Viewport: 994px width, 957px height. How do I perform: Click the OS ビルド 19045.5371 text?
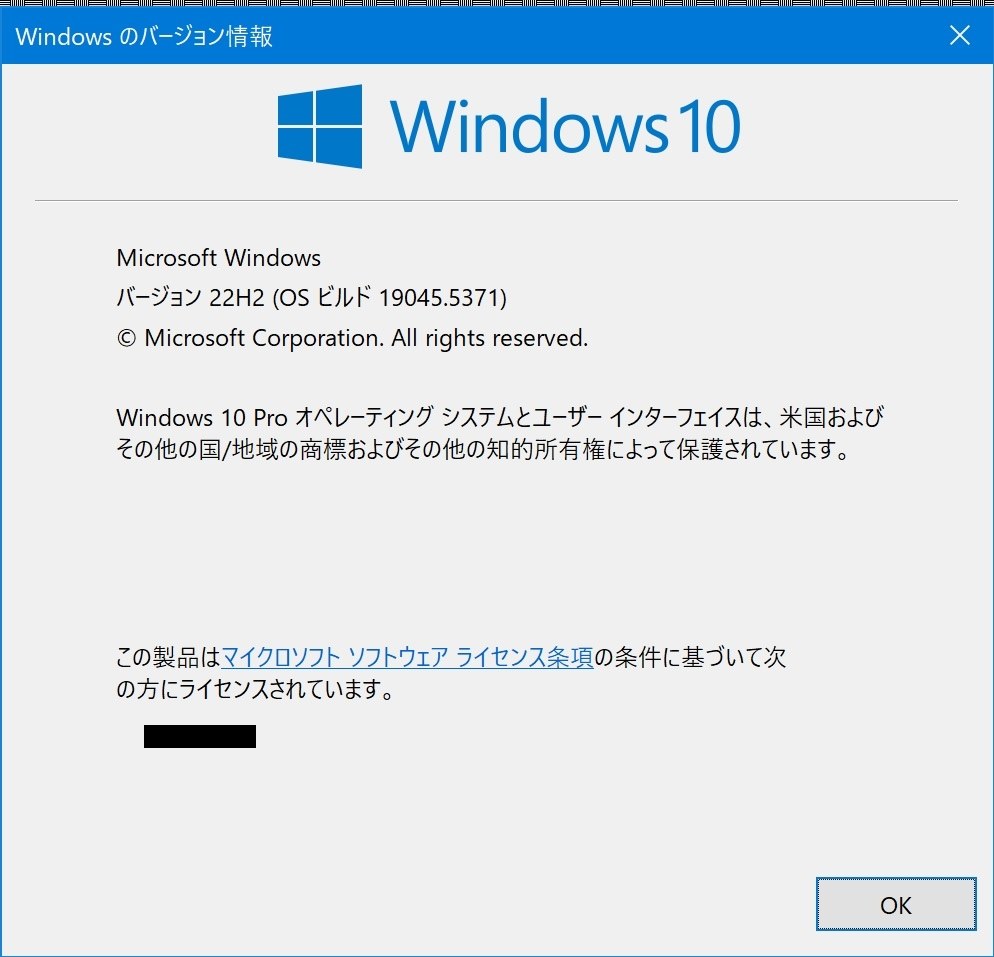coord(390,297)
